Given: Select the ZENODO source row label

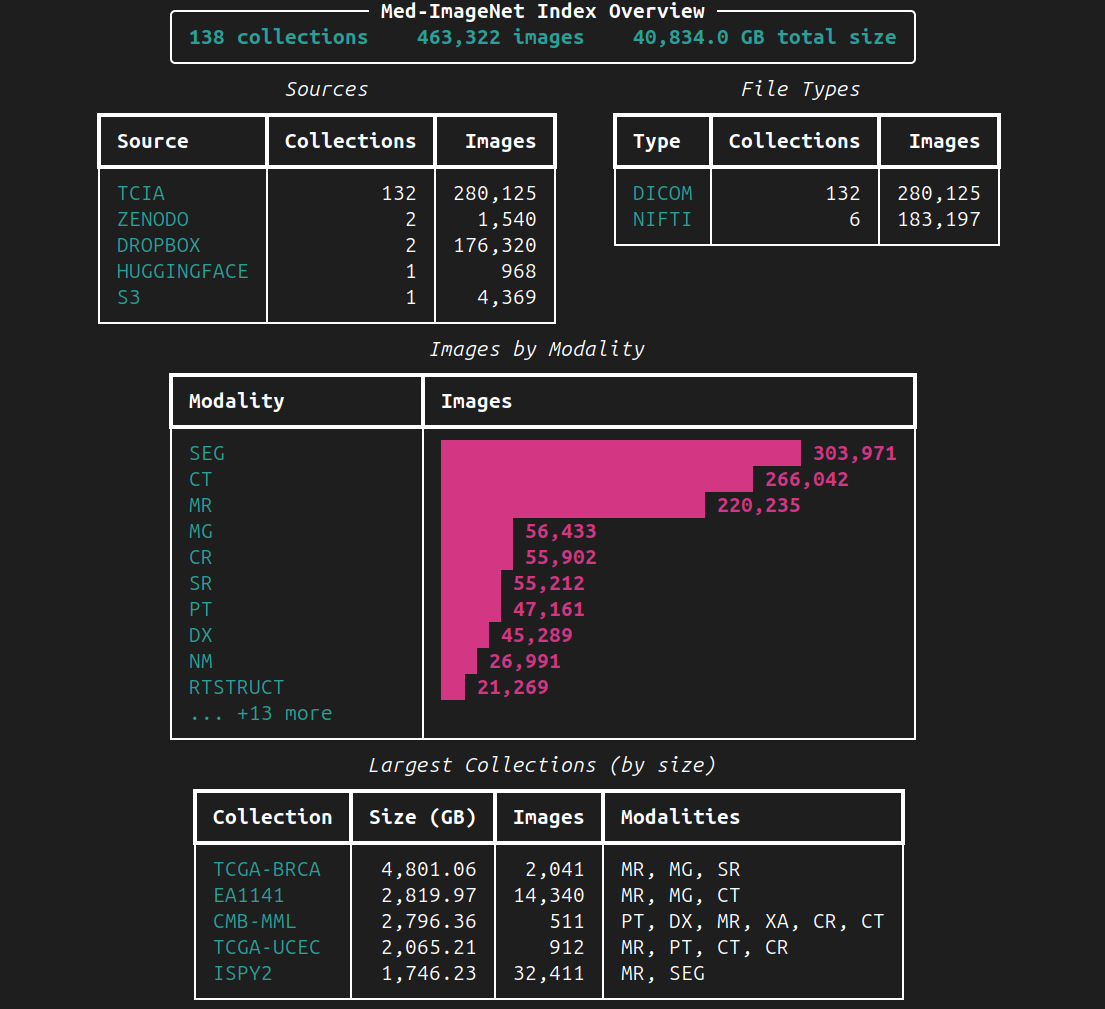Looking at the screenshot, I should coord(153,219).
